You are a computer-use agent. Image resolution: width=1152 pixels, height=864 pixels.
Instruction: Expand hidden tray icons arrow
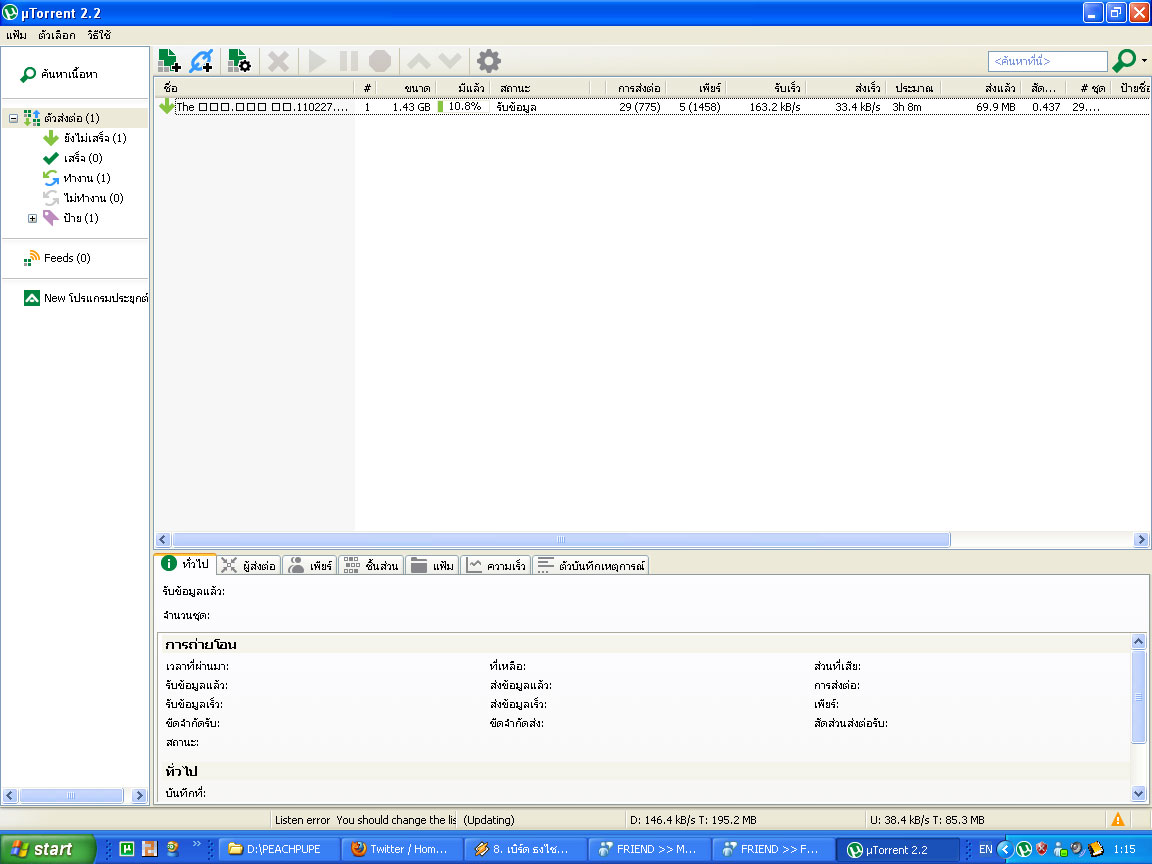(1004, 849)
